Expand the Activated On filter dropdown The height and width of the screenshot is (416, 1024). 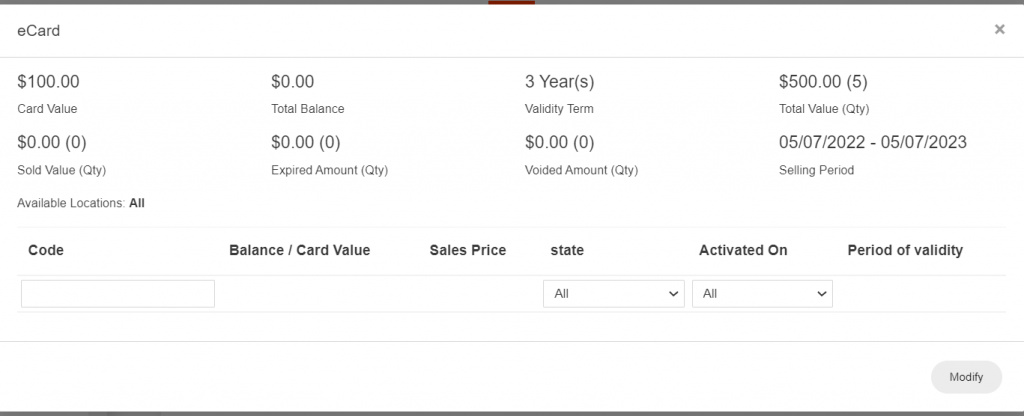762,294
